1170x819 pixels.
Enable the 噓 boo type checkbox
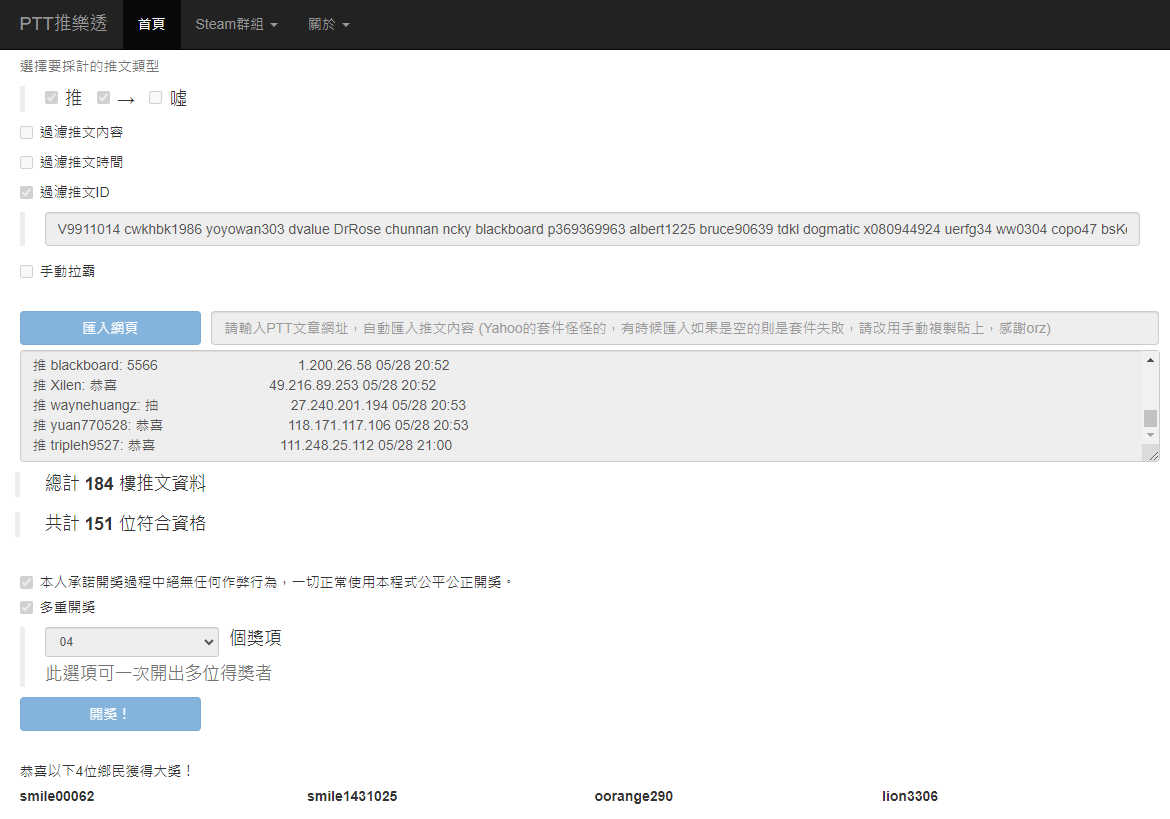pos(155,98)
